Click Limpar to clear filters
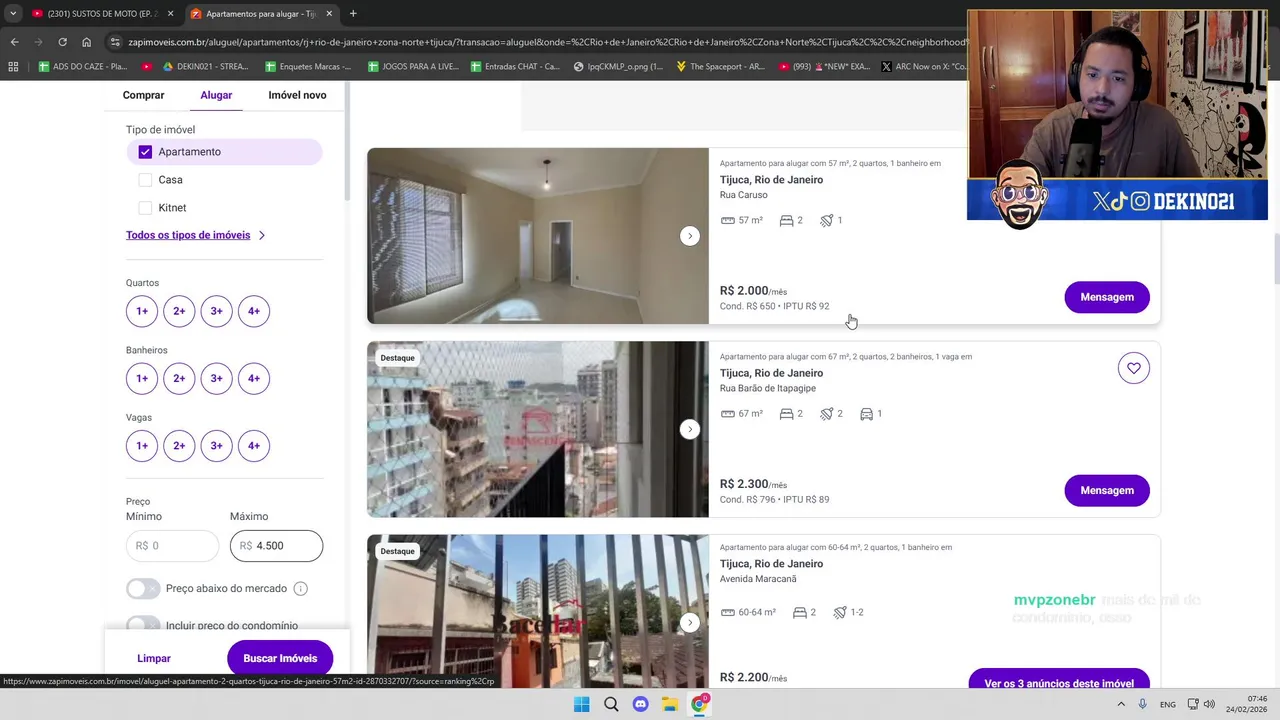 tap(154, 658)
